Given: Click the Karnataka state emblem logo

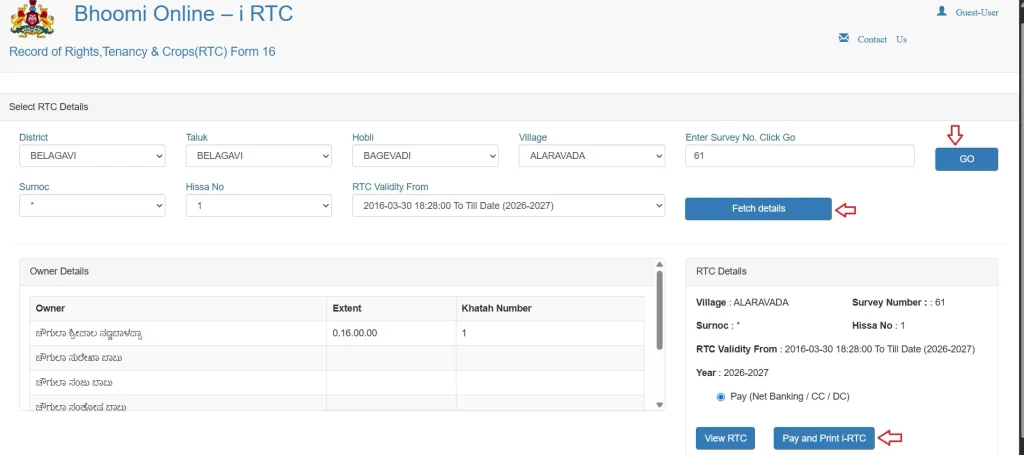Looking at the screenshot, I should coord(32,20).
